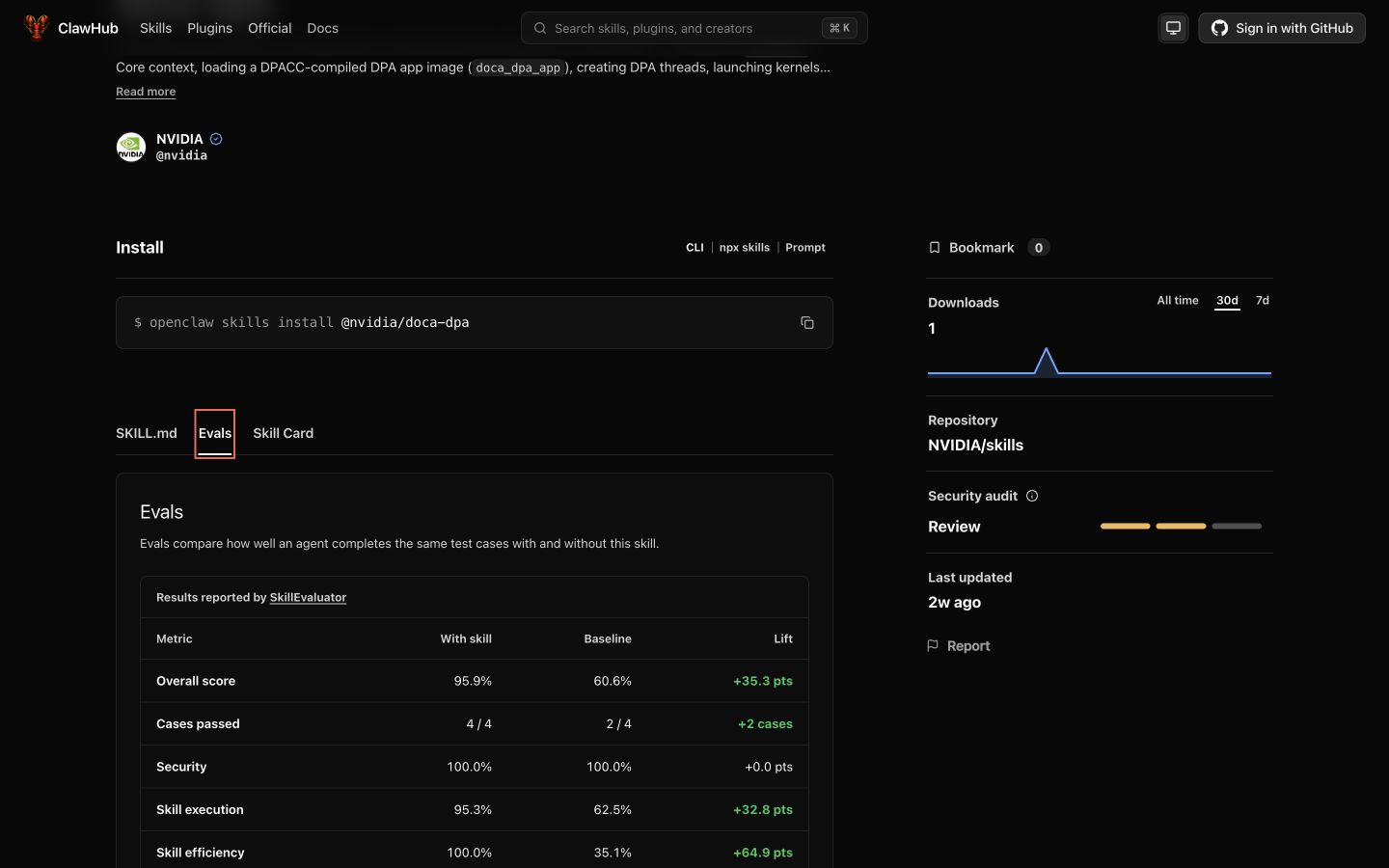The height and width of the screenshot is (868, 1389).
Task: Copy the install command
Action: [807, 322]
